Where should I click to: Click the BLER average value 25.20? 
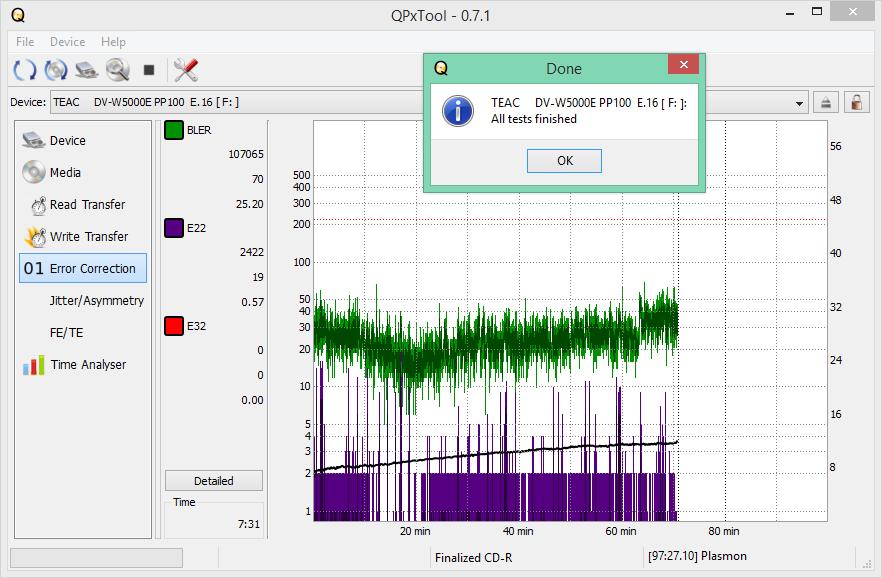click(x=250, y=204)
